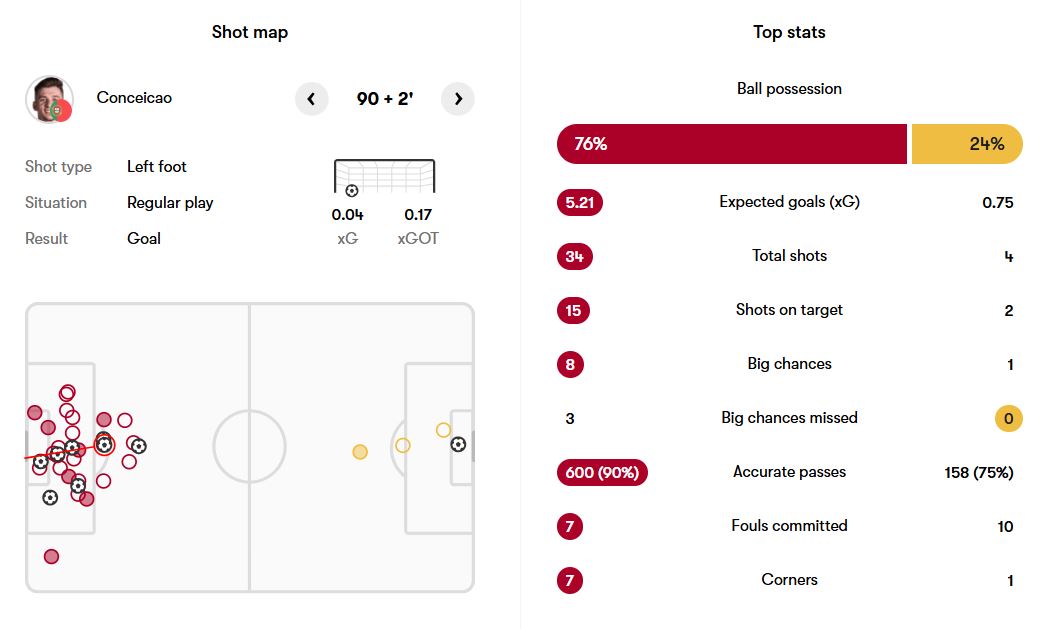Select the filled yellow shot marker near midfield
The image size is (1056, 629).
click(360, 452)
